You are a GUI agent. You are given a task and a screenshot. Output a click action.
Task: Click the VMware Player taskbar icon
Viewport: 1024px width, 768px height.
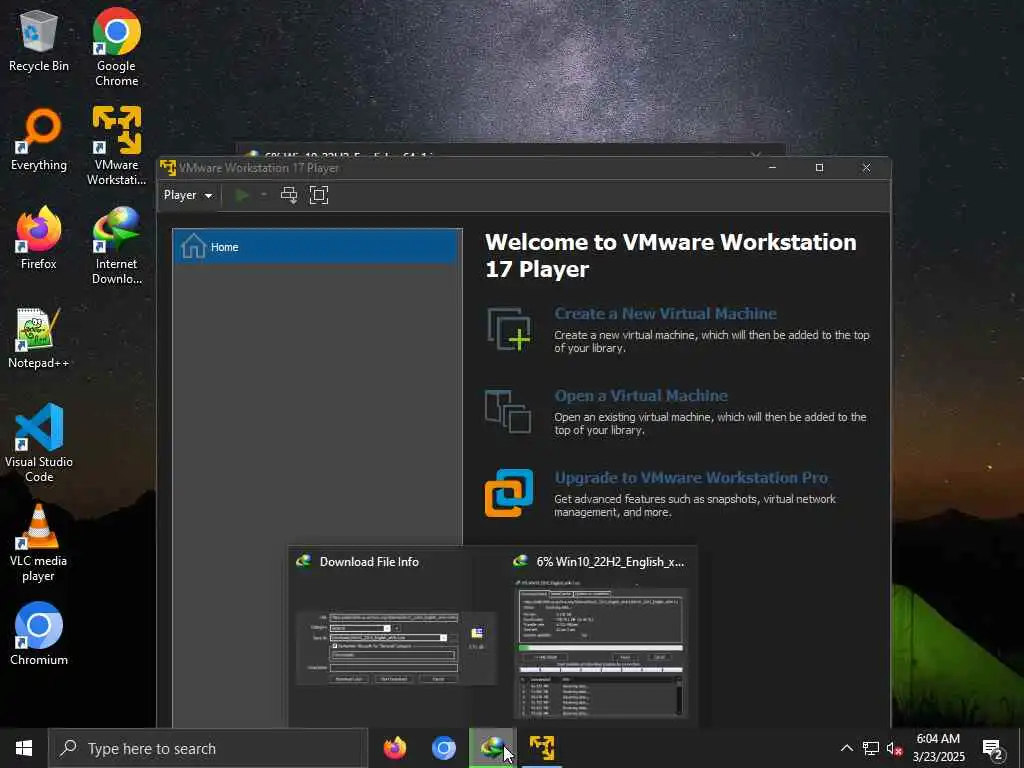[x=542, y=748]
